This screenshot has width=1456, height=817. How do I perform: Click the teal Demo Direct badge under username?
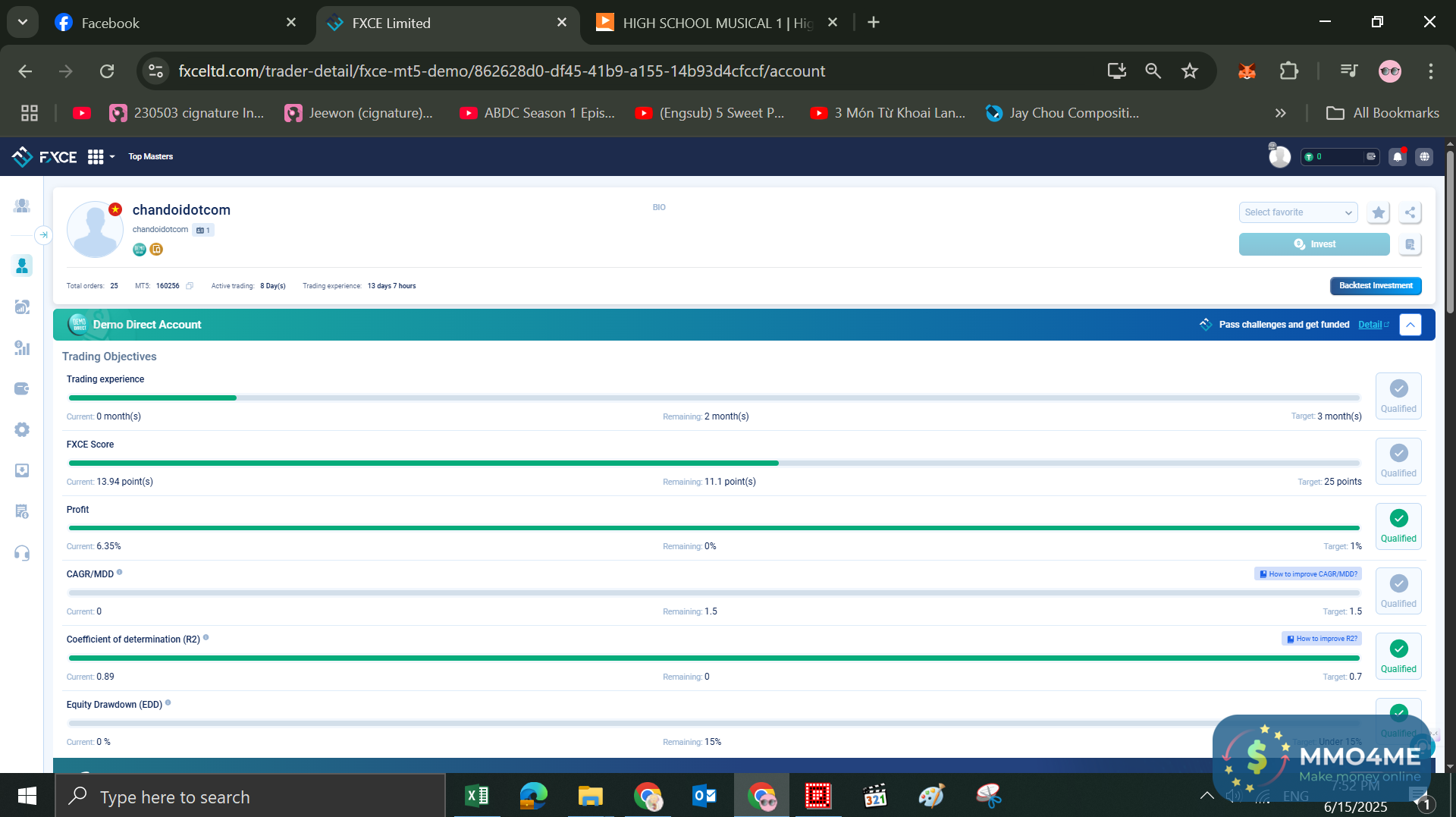[140, 250]
